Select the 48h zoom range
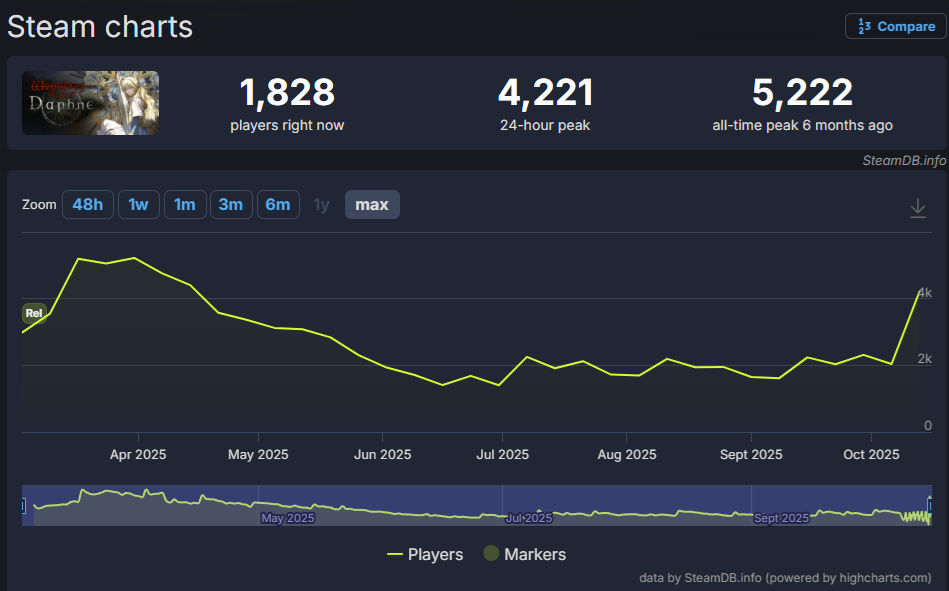The image size is (949, 591). click(87, 205)
